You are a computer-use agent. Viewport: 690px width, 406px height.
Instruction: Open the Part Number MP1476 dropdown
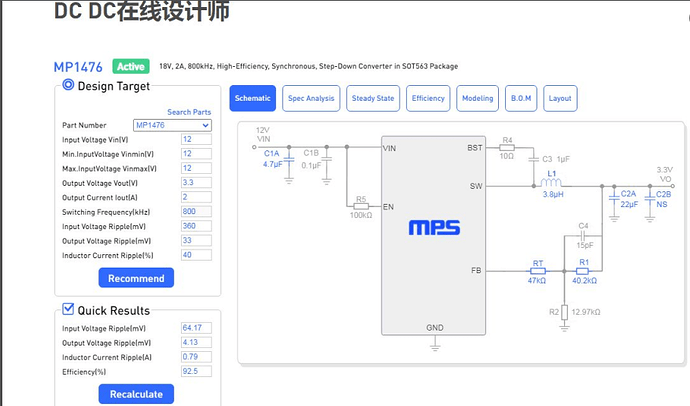(172, 125)
